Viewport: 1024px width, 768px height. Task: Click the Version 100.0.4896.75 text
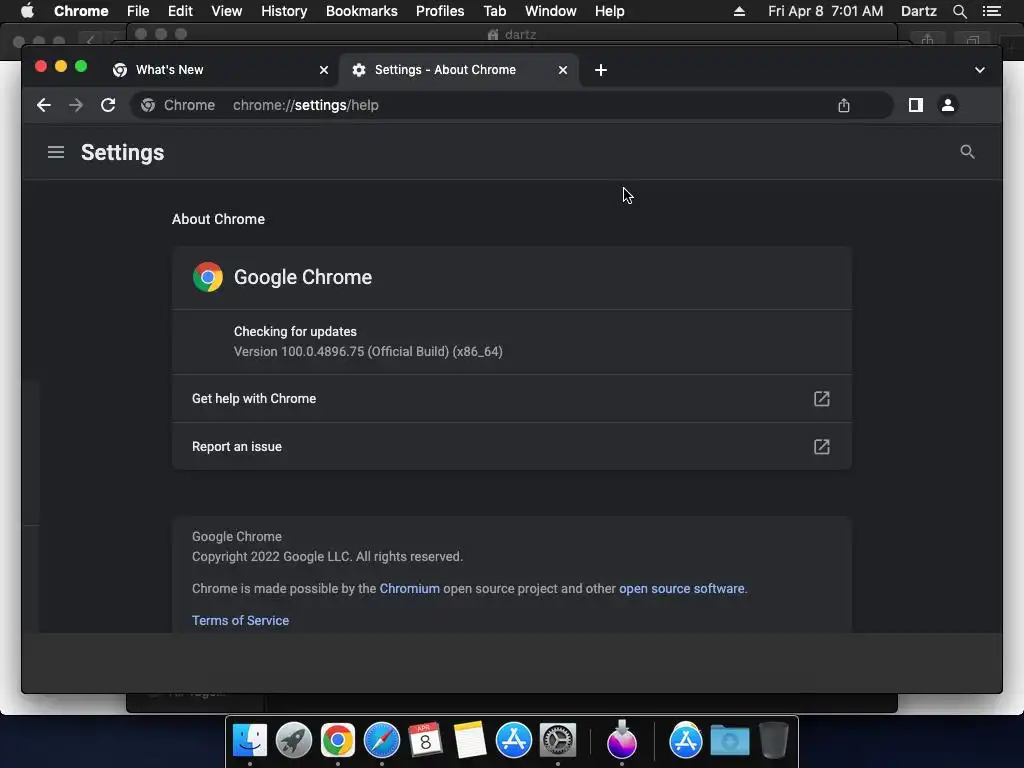368,351
